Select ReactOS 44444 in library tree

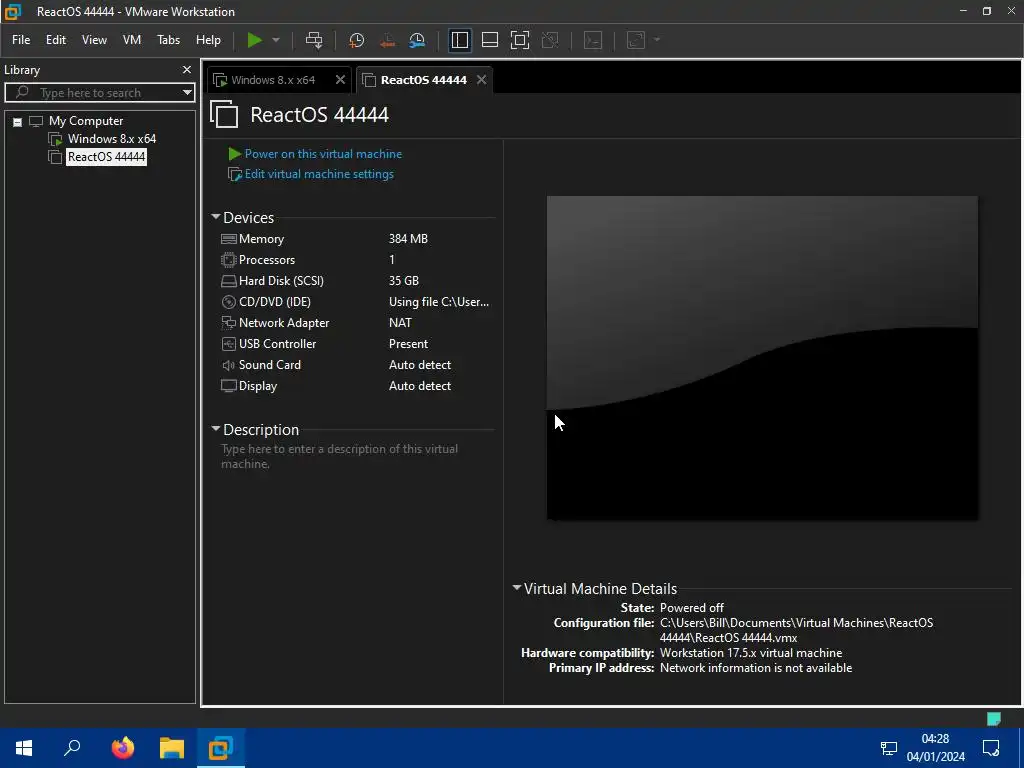pyautogui.click(x=106, y=157)
